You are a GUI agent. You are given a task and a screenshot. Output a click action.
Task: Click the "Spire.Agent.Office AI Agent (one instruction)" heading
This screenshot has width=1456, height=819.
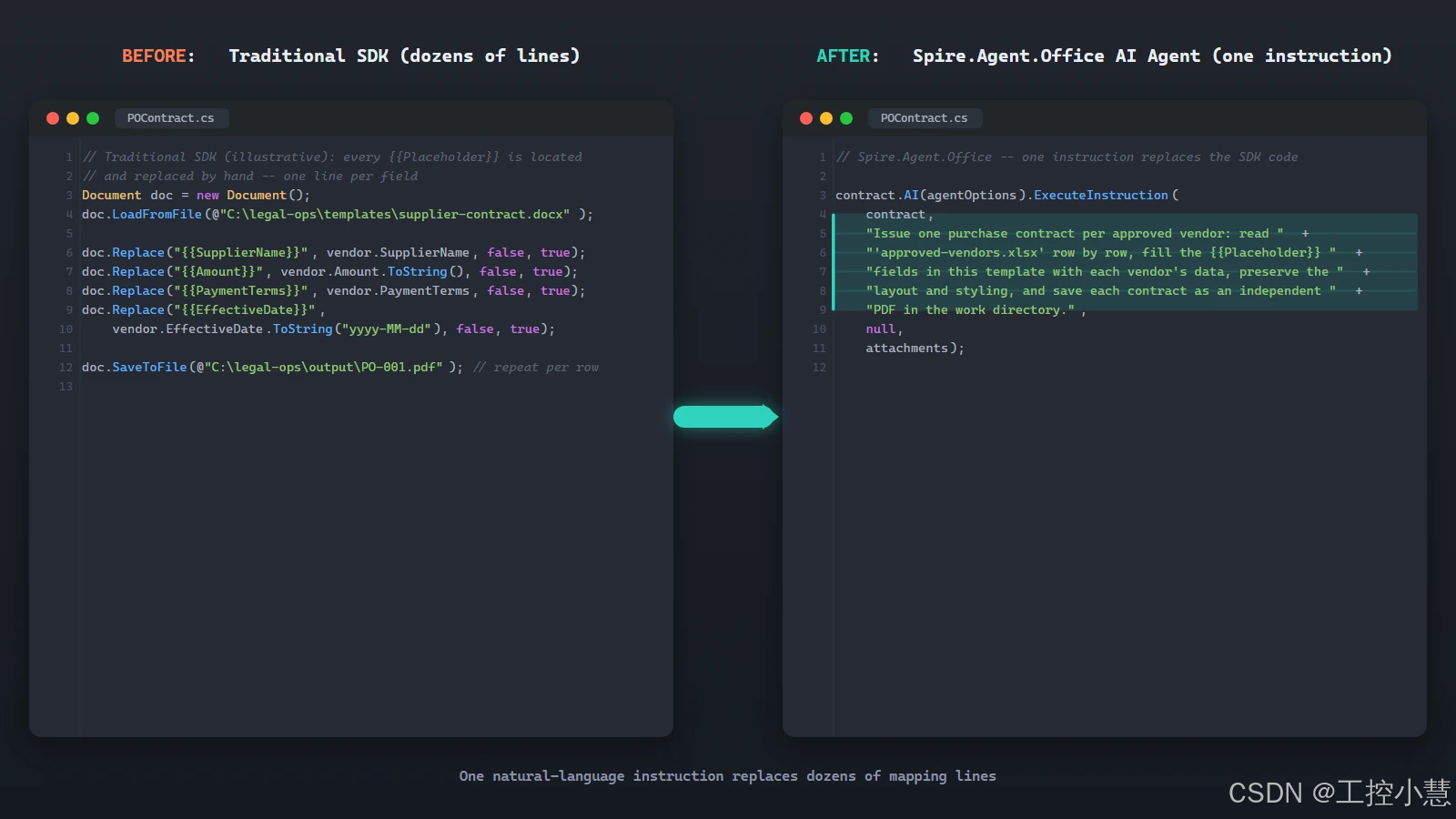pos(1152,56)
